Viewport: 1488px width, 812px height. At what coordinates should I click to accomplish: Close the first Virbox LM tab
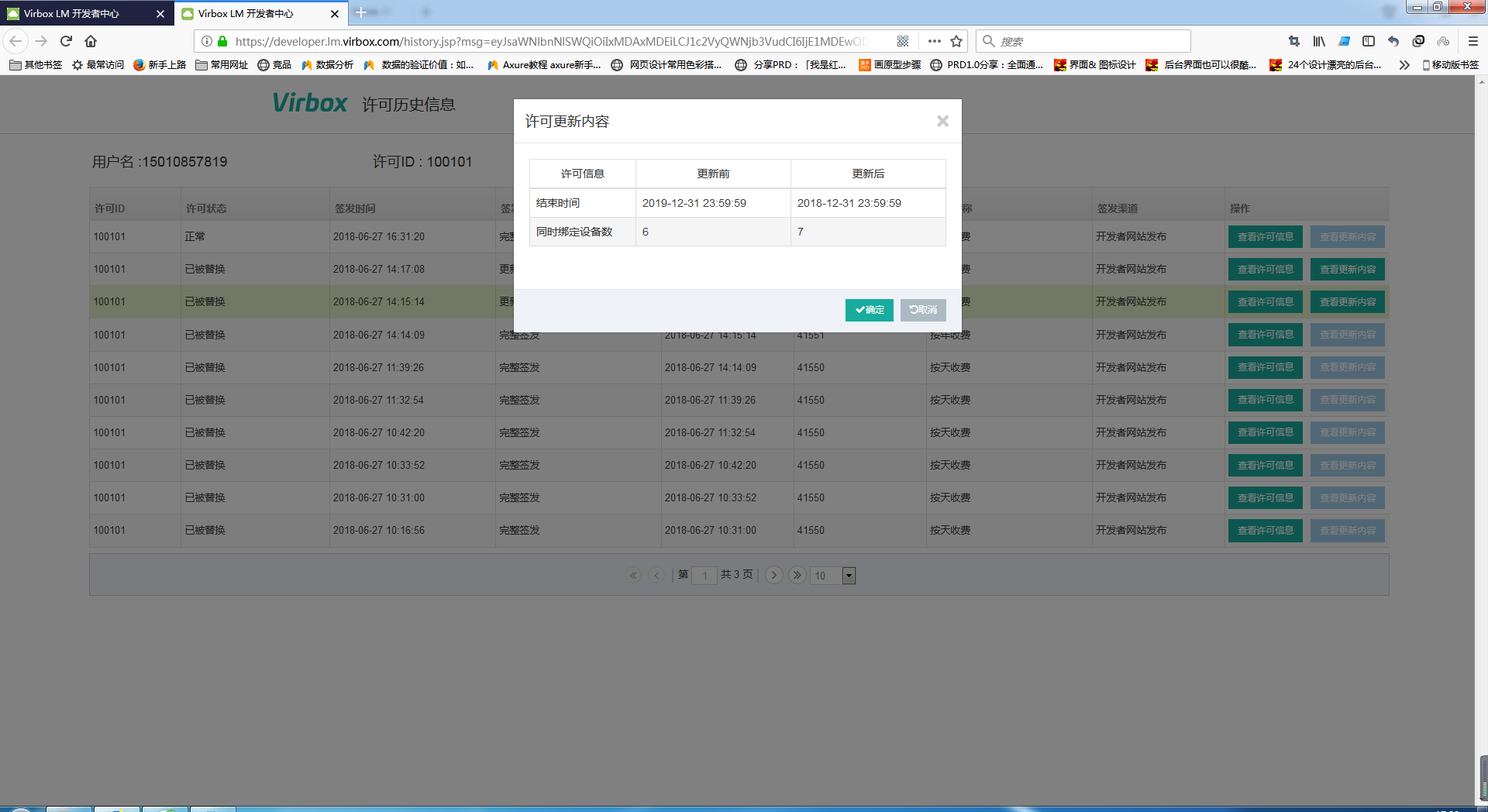pos(160,13)
